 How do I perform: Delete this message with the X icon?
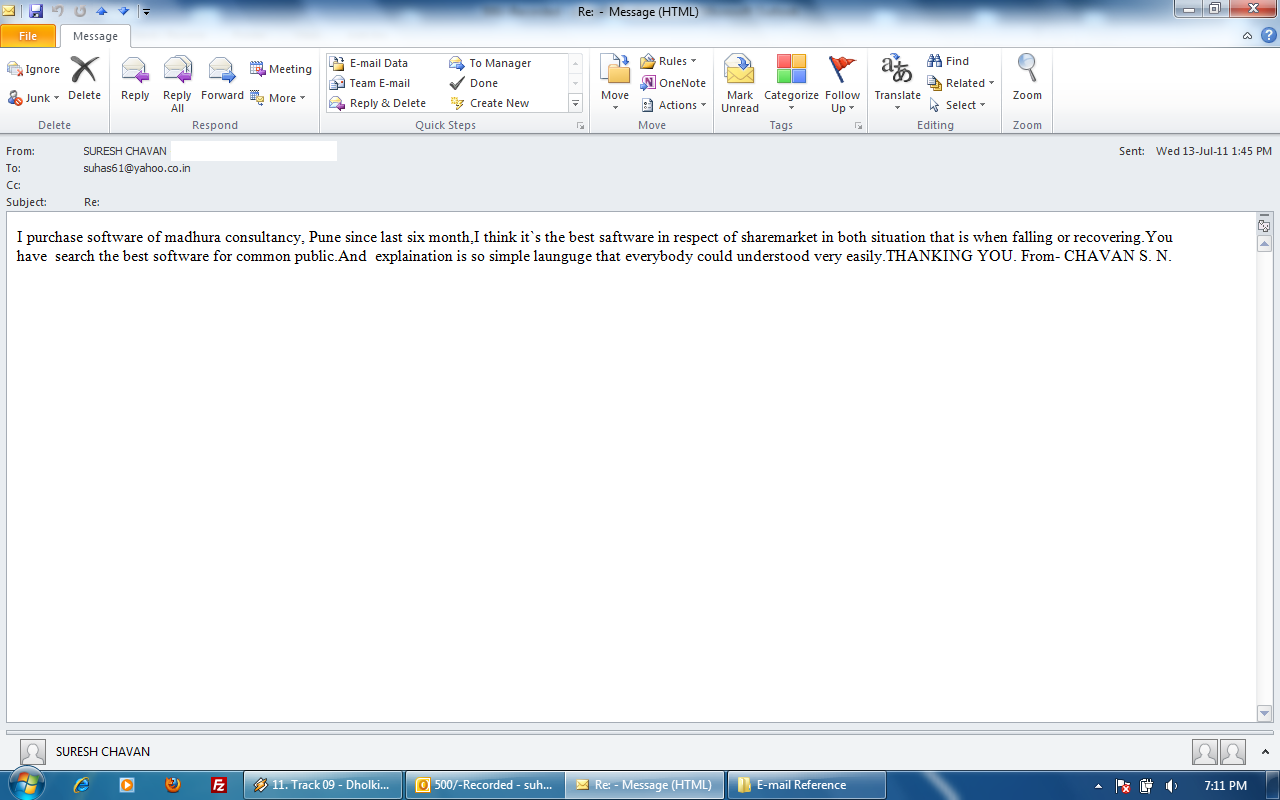84,79
